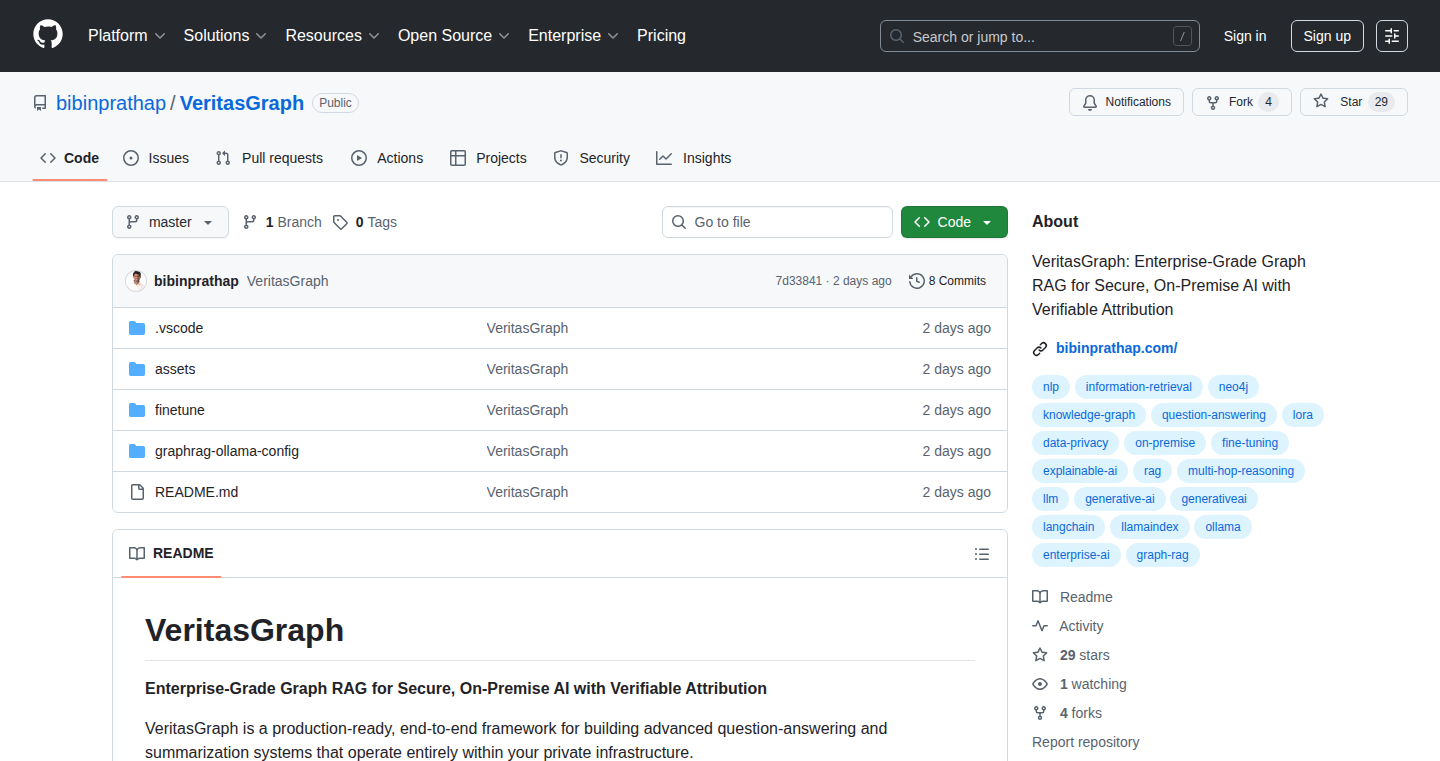The image size is (1440, 761).
Task: Click the pulse icon beside Activity
Action: (x=1040, y=626)
